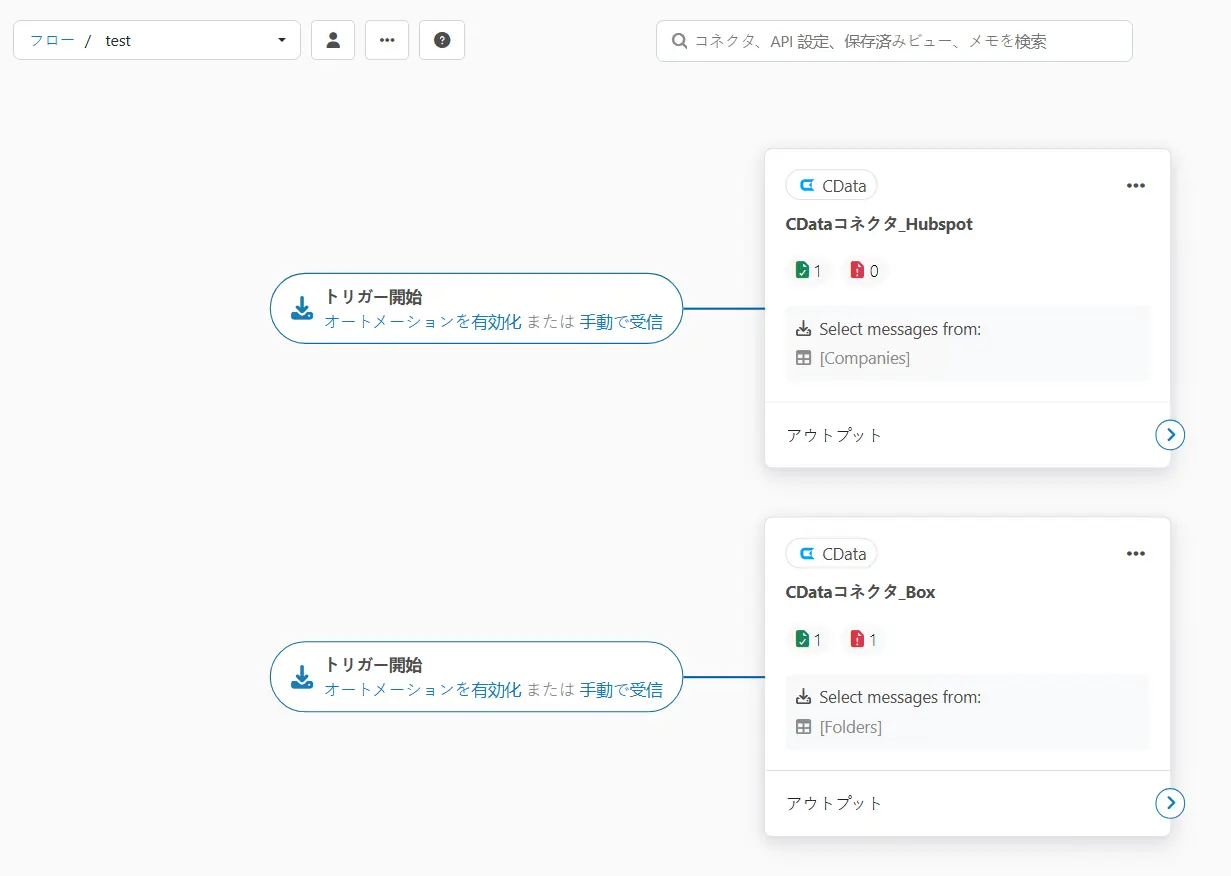Viewport: 1231px width, 876px height.
Task: Click the Box trigger's receive tray icon
Action: pos(302,676)
